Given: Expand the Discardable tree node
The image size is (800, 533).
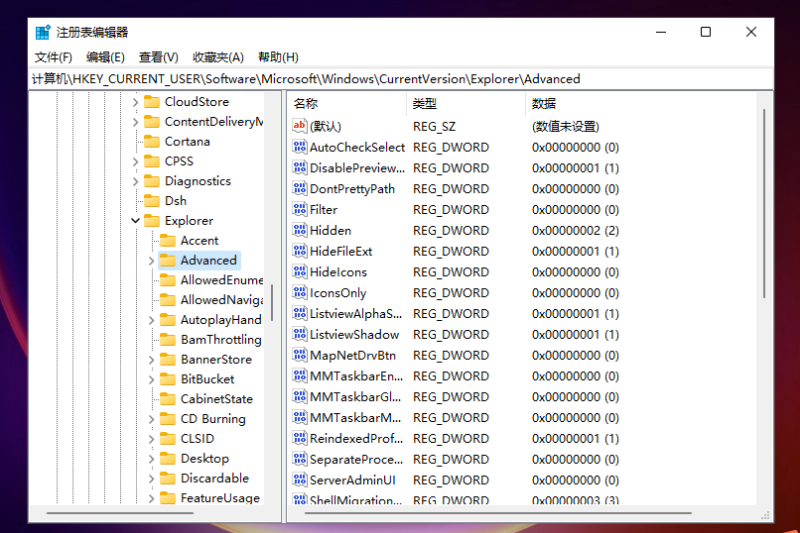Looking at the screenshot, I should (x=151, y=478).
